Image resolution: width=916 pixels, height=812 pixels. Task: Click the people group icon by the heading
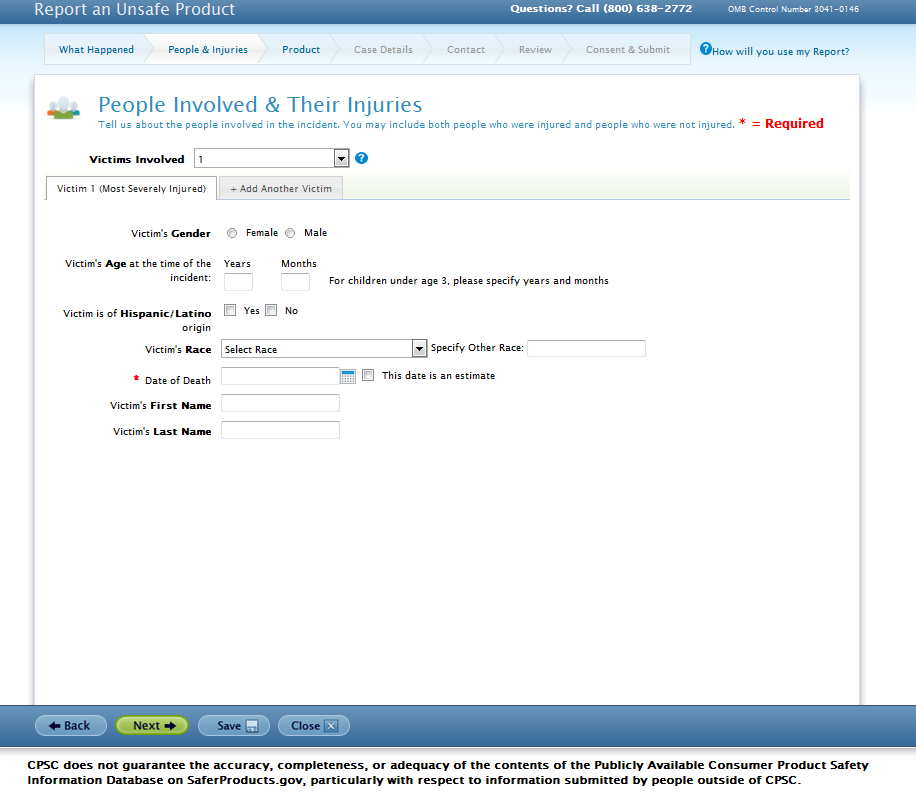point(64,108)
